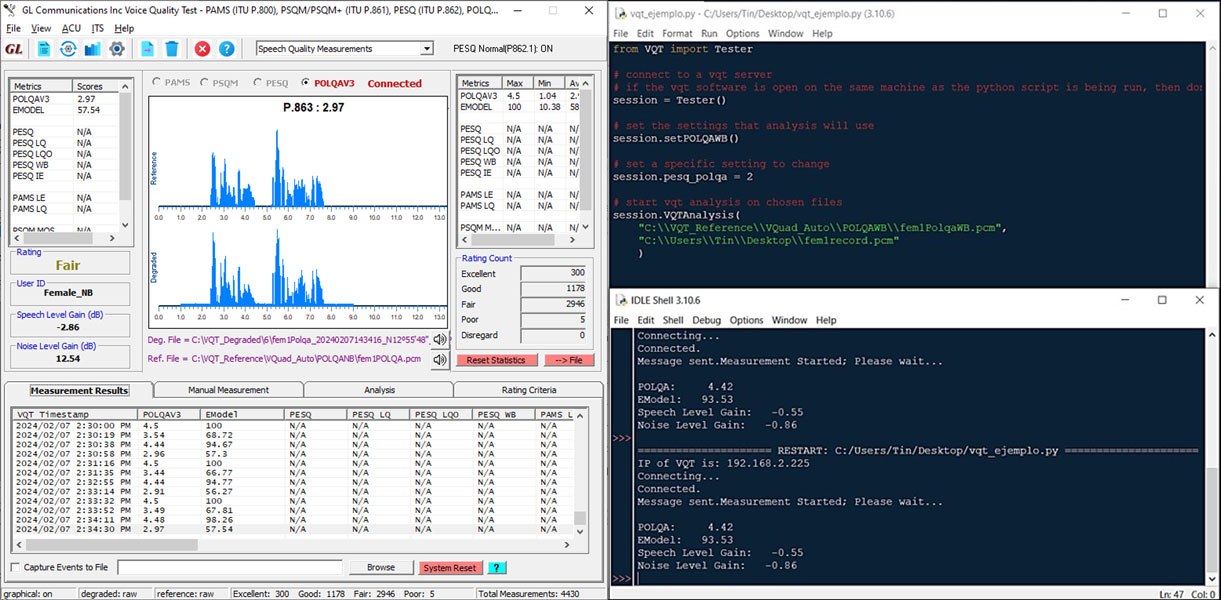The height and width of the screenshot is (600, 1221).
Task: Switch to the Measurement Results tab
Action: (x=79, y=390)
